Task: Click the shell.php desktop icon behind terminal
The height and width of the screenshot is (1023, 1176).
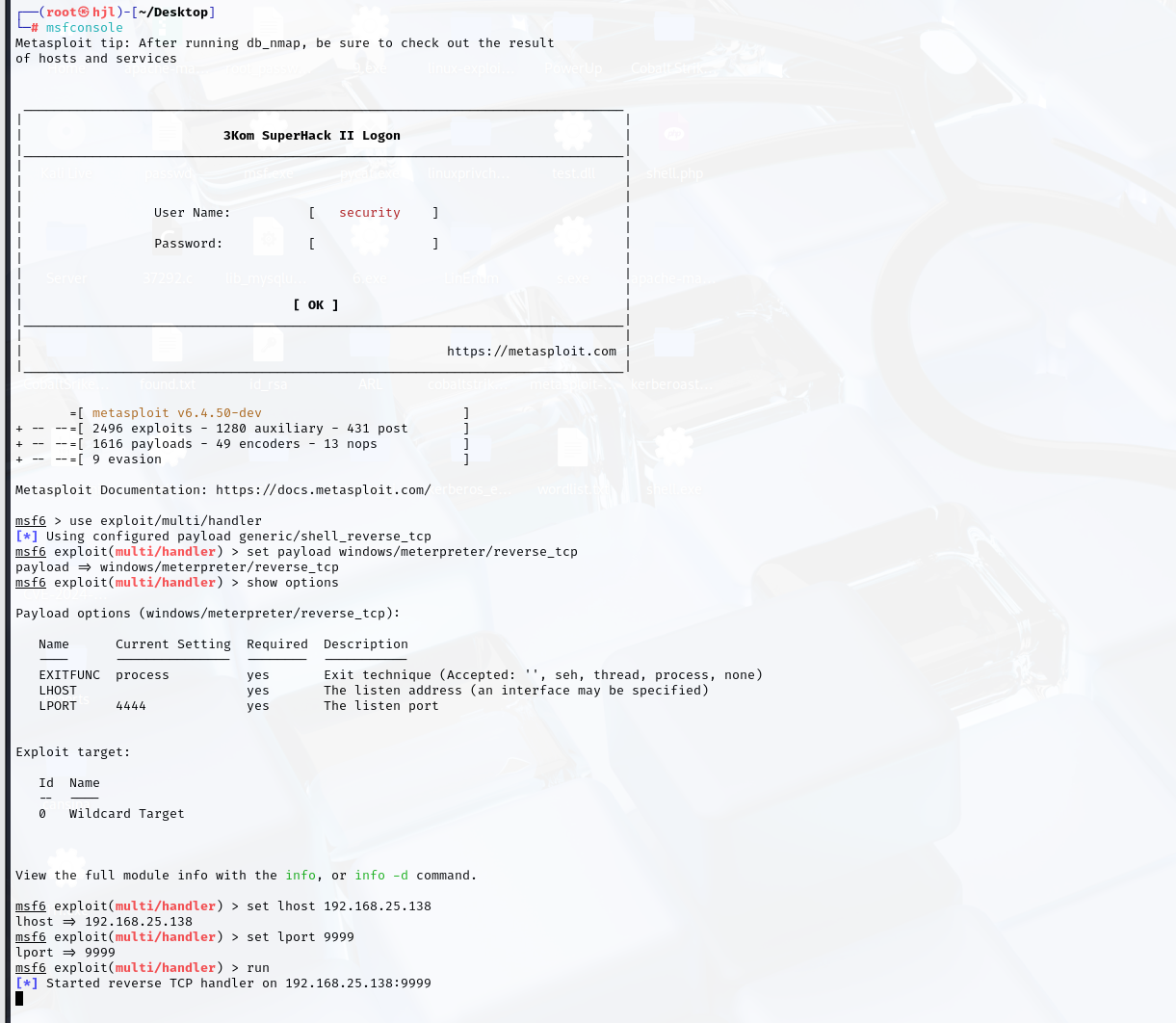Action: click(674, 147)
